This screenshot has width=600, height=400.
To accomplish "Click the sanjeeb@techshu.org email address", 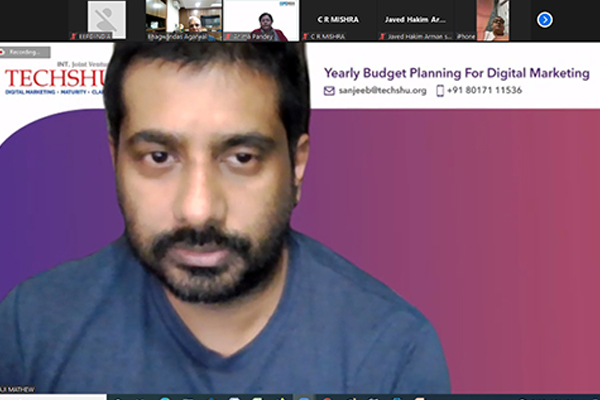I will 382,90.
